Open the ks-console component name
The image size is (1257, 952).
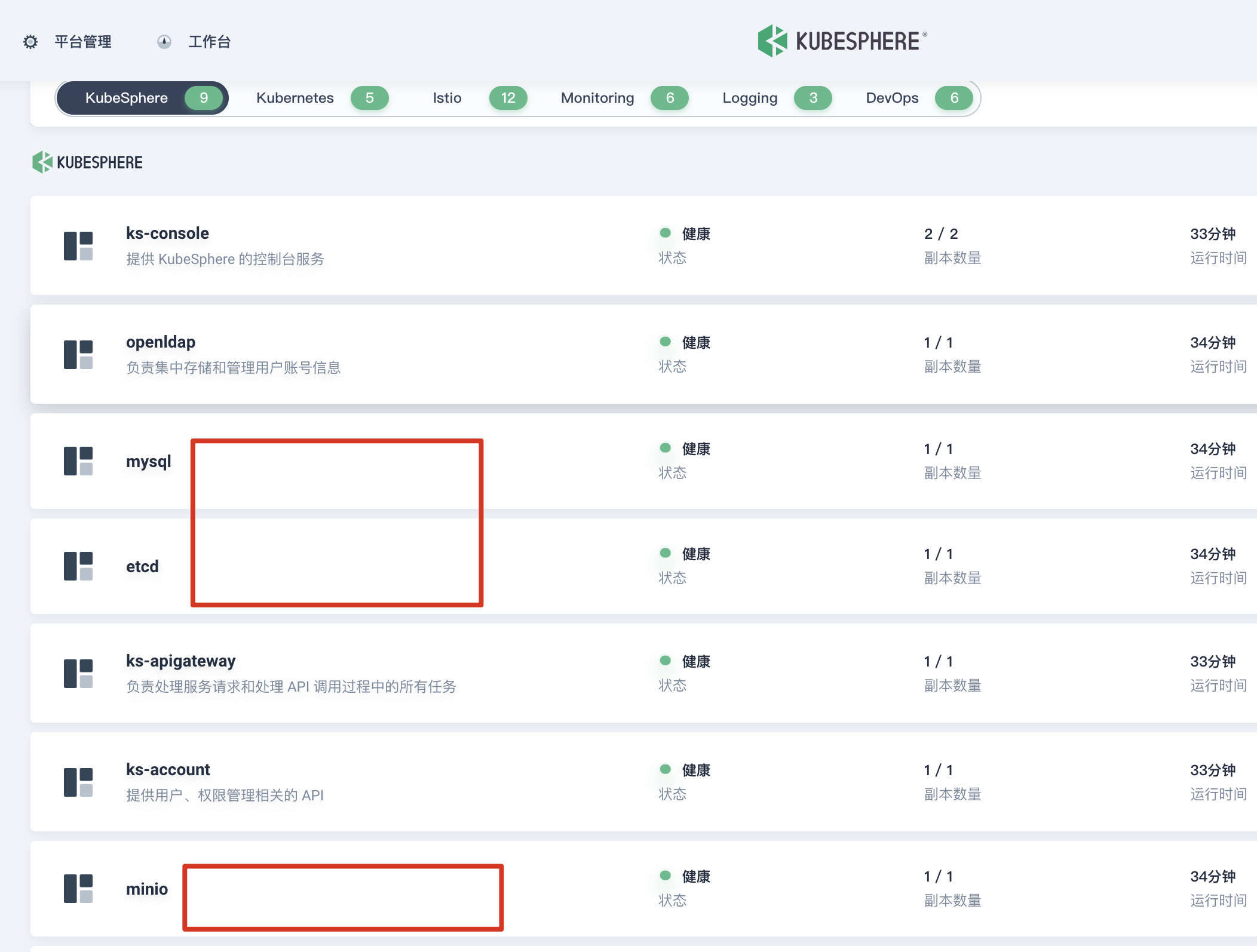click(x=167, y=234)
